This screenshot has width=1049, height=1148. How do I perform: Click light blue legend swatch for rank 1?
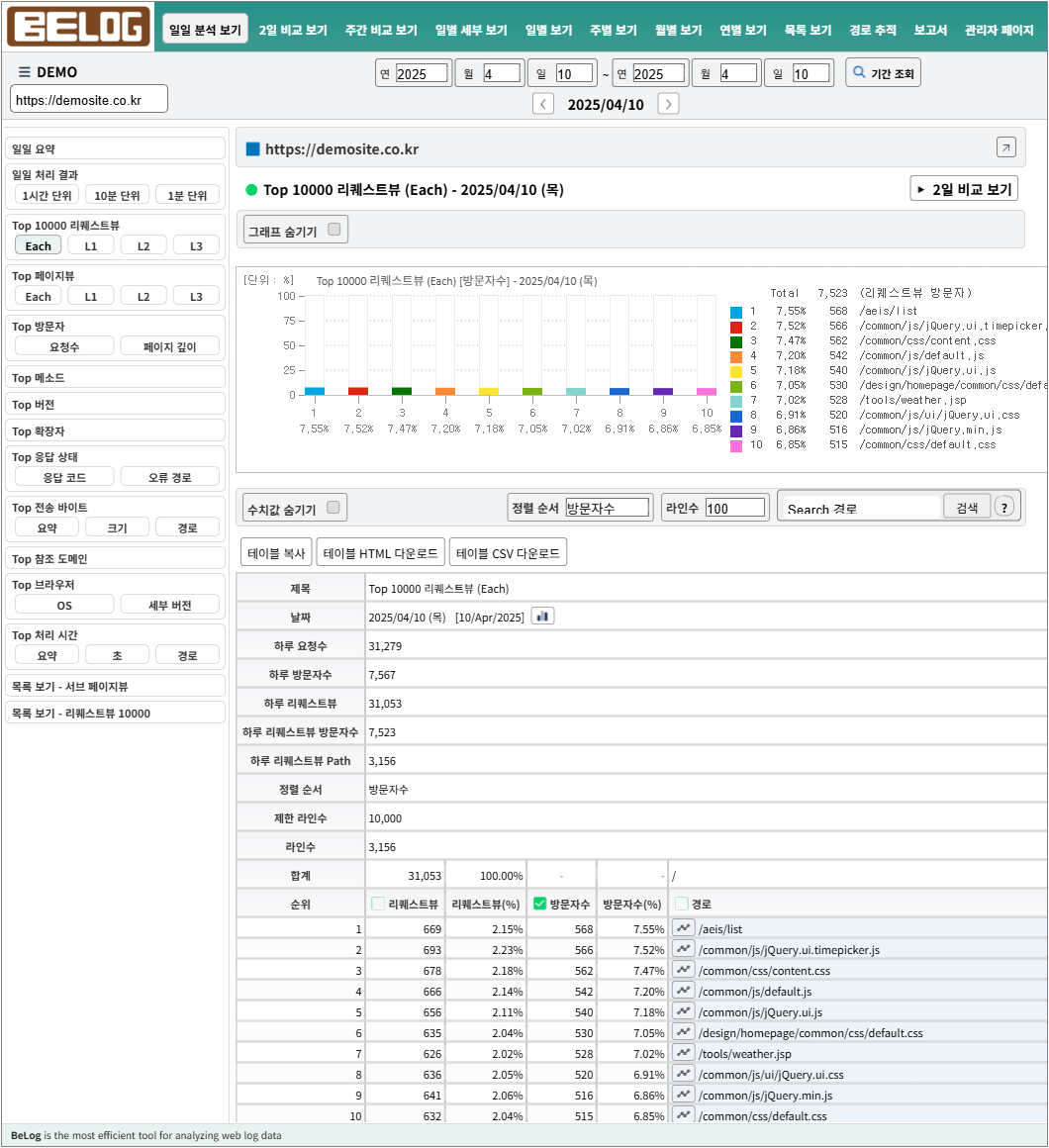pos(736,312)
